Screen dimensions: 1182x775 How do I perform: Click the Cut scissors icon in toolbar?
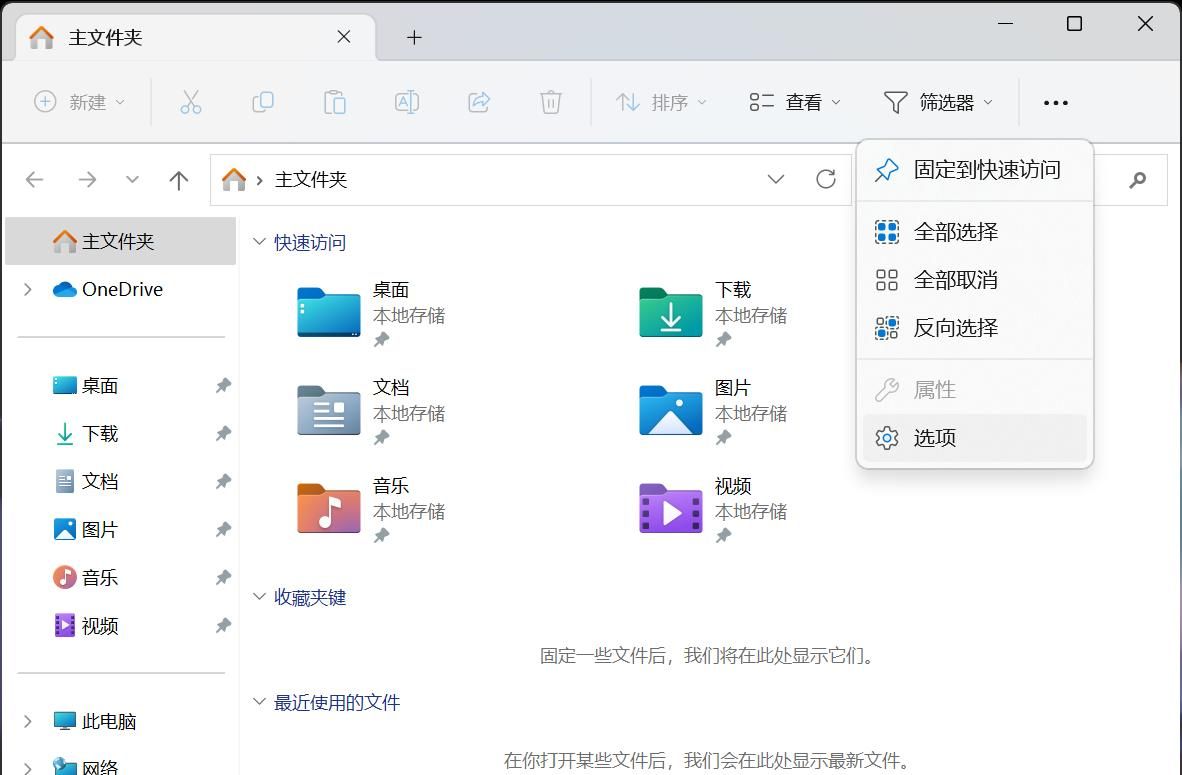click(191, 102)
